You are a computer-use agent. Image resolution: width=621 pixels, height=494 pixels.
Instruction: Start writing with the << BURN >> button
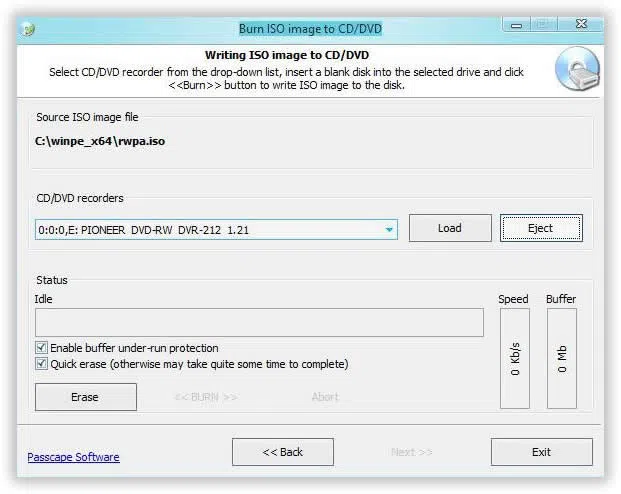206,397
